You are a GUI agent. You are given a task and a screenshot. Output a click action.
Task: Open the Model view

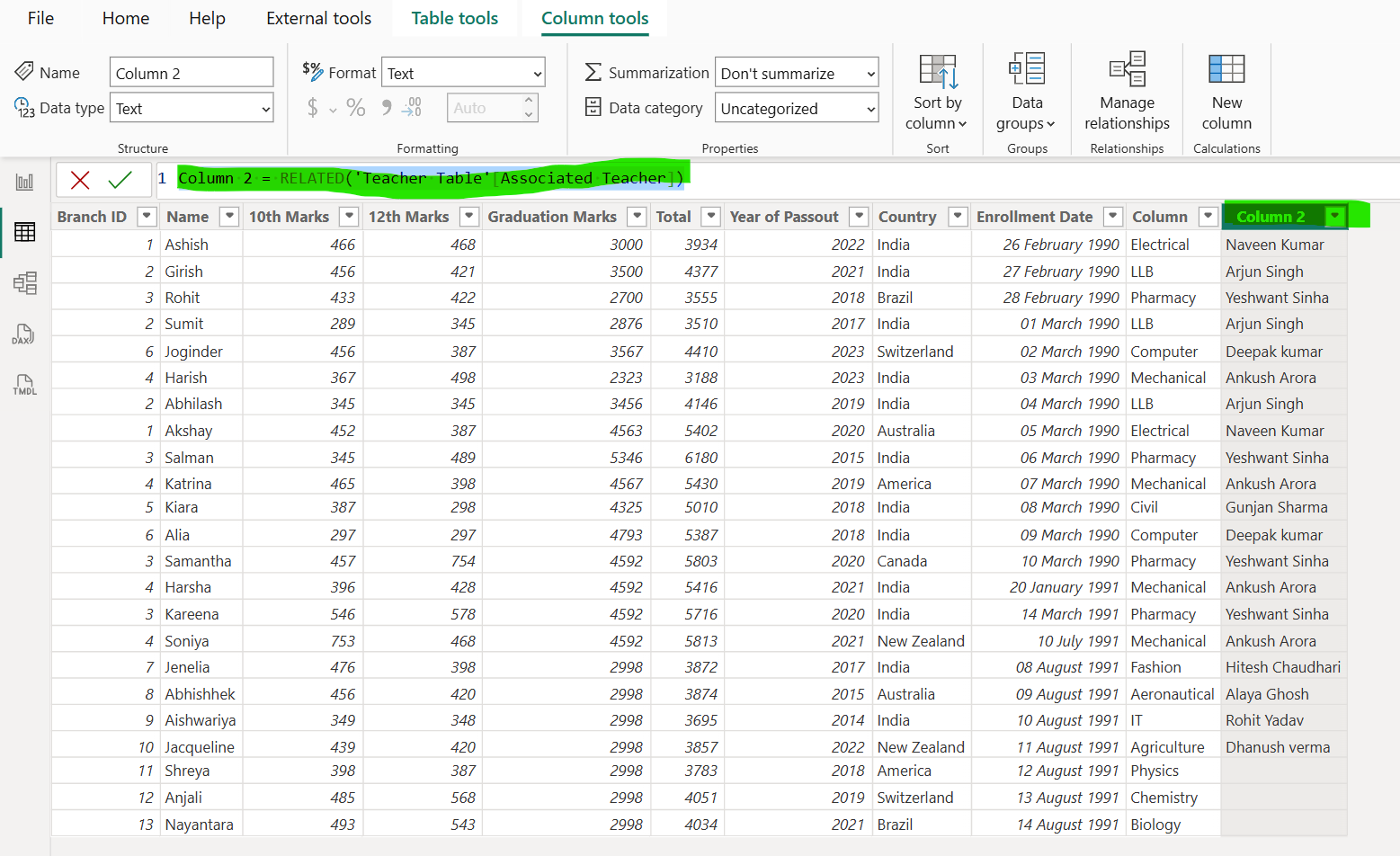click(25, 283)
